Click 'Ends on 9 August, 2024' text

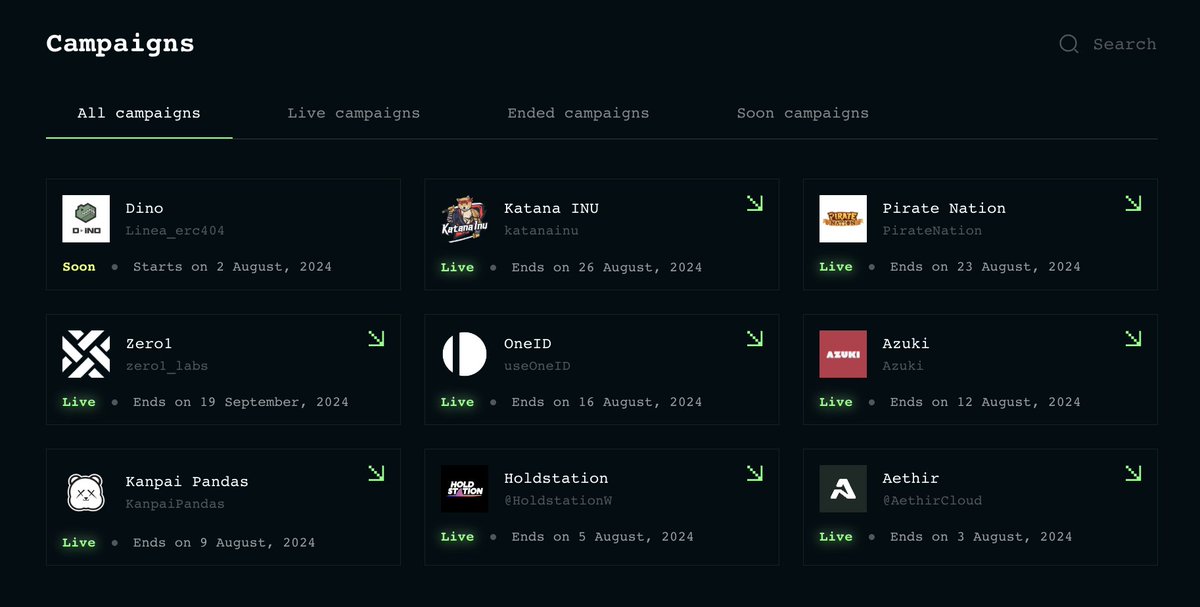pos(224,543)
